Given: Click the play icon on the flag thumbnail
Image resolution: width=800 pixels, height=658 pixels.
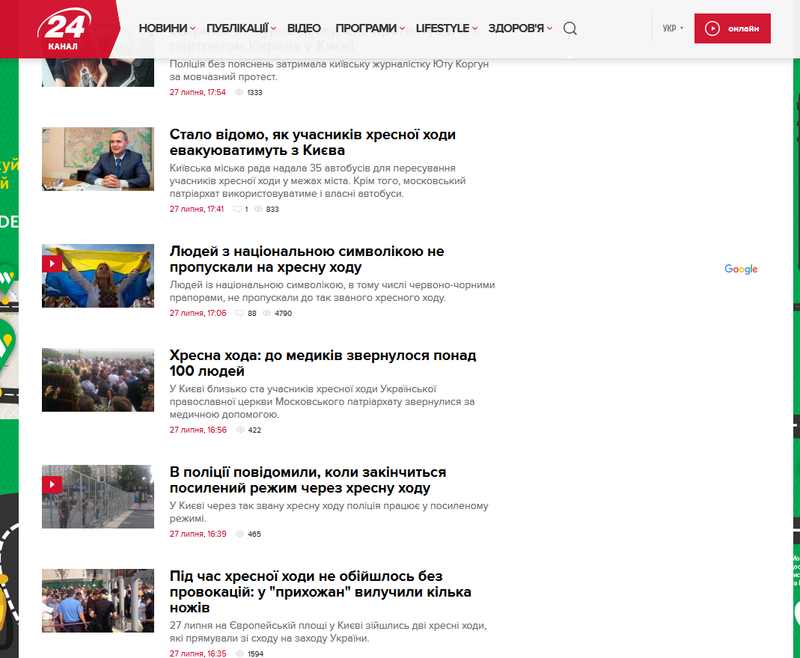Looking at the screenshot, I should [x=52, y=263].
